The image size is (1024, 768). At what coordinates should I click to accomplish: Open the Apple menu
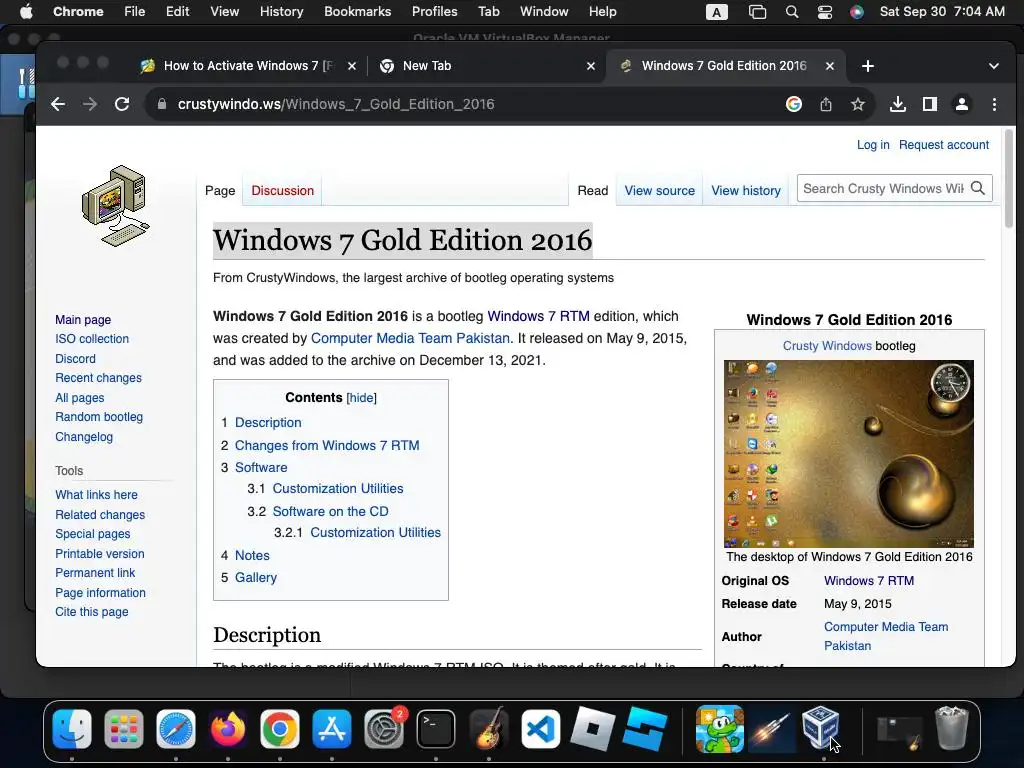coord(26,12)
